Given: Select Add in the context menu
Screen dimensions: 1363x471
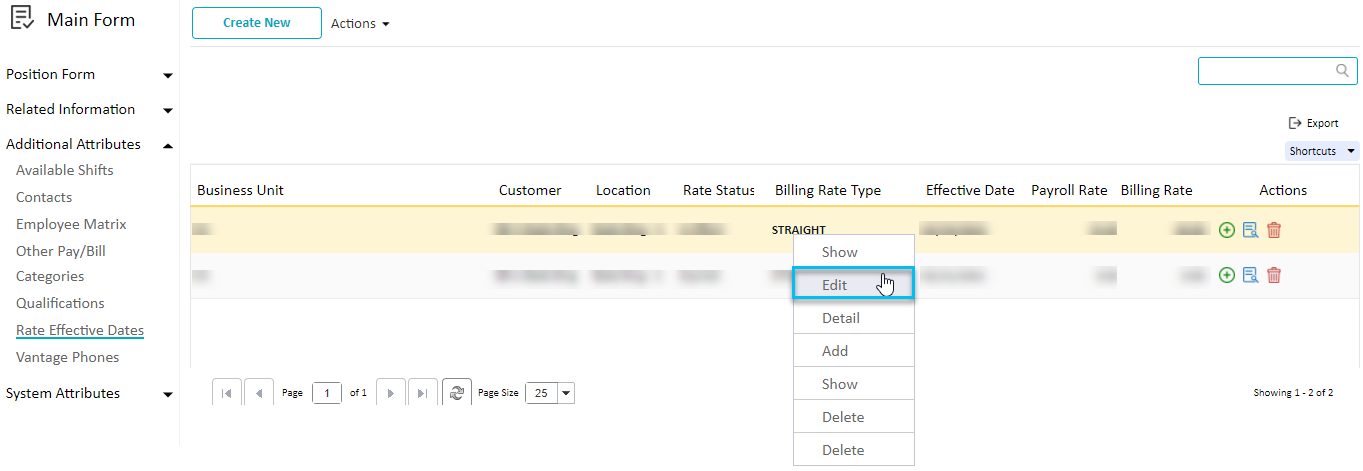Looking at the screenshot, I should coord(854,350).
